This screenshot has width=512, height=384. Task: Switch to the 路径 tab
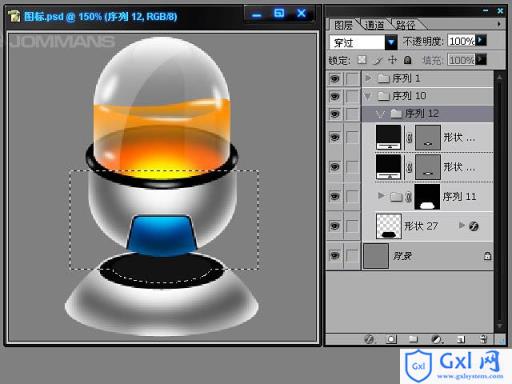[x=406, y=25]
